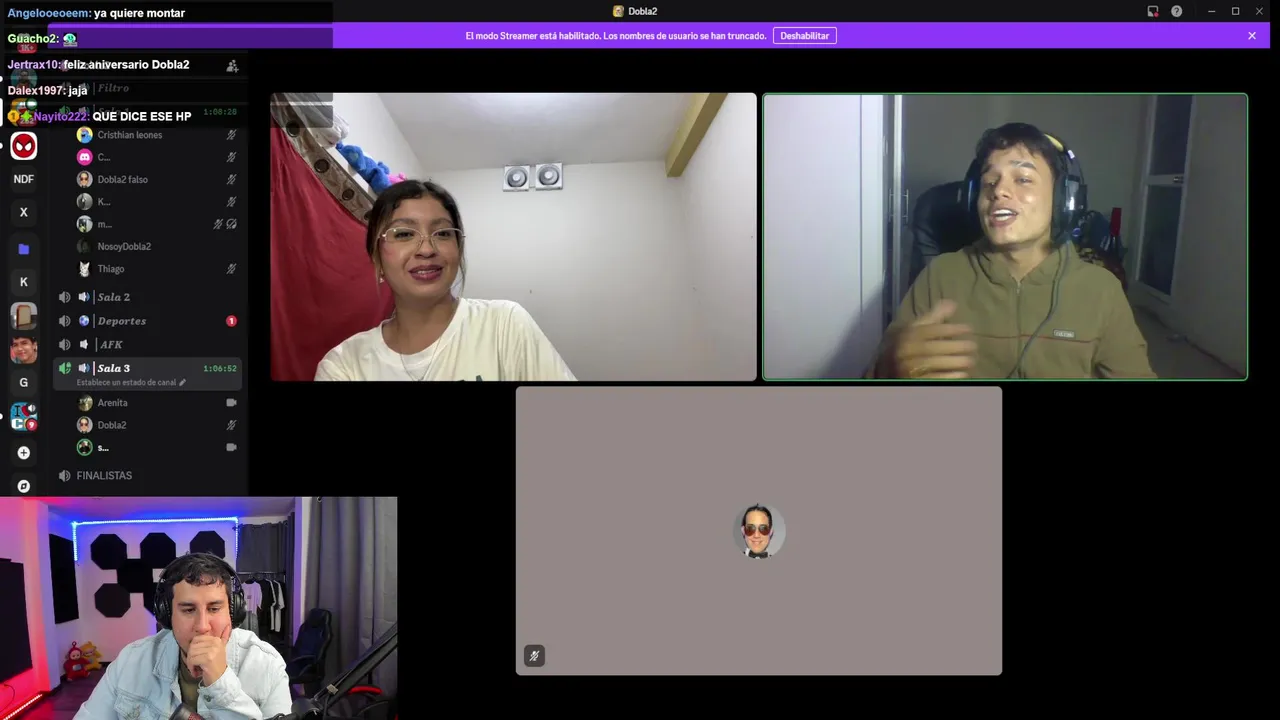This screenshot has width=1280, height=720.
Task: Click the Dobla2 window title text
Action: [642, 11]
